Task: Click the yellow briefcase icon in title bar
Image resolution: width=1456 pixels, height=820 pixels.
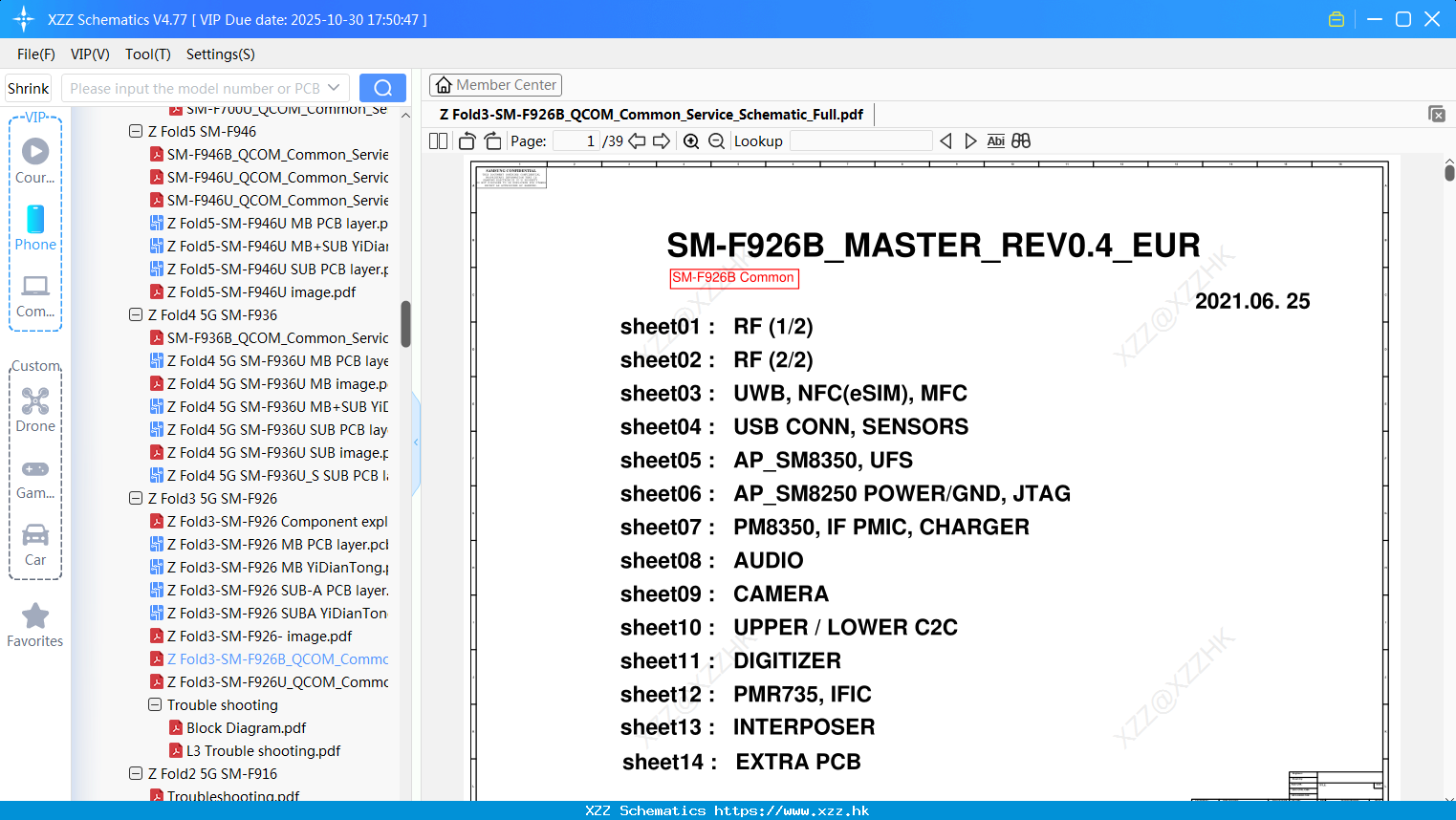Action: click(x=1336, y=19)
